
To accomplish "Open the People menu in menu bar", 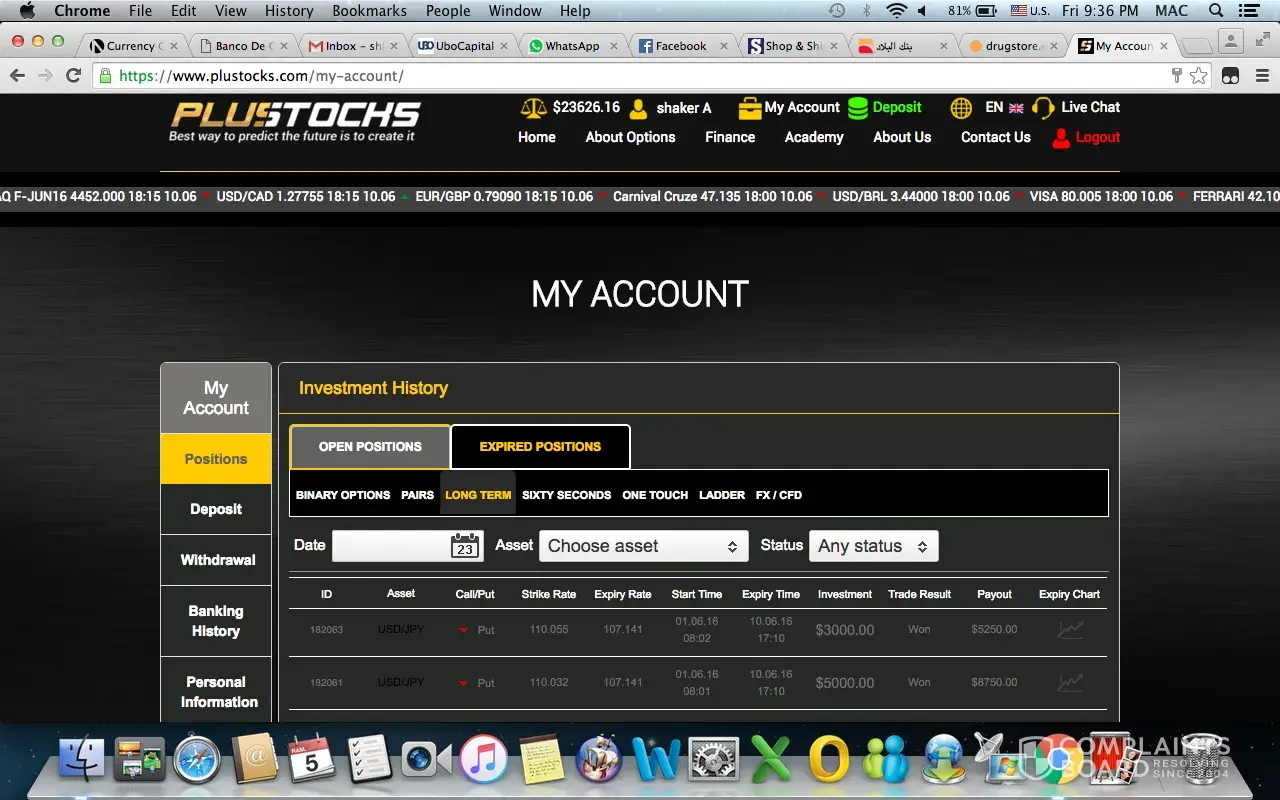I will 448,11.
